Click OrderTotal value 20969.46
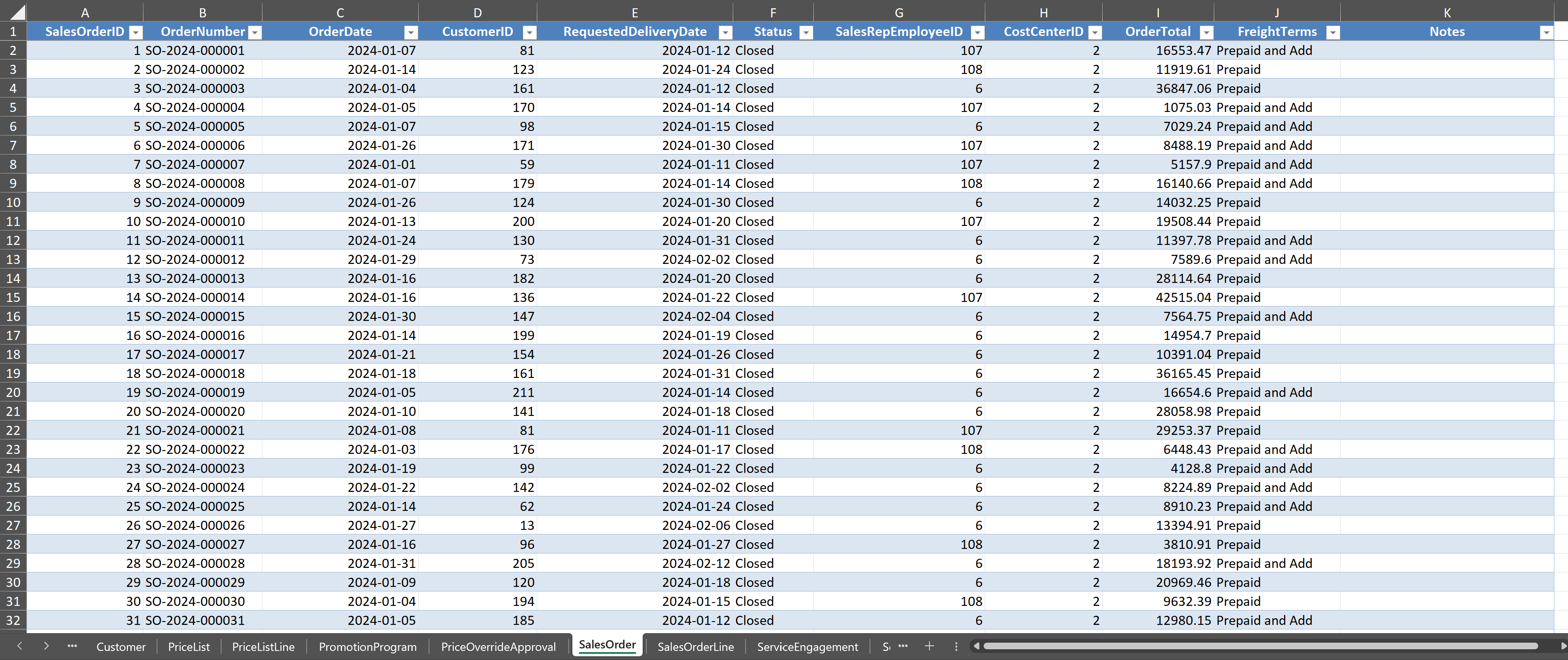The image size is (1568, 660). tap(1158, 582)
